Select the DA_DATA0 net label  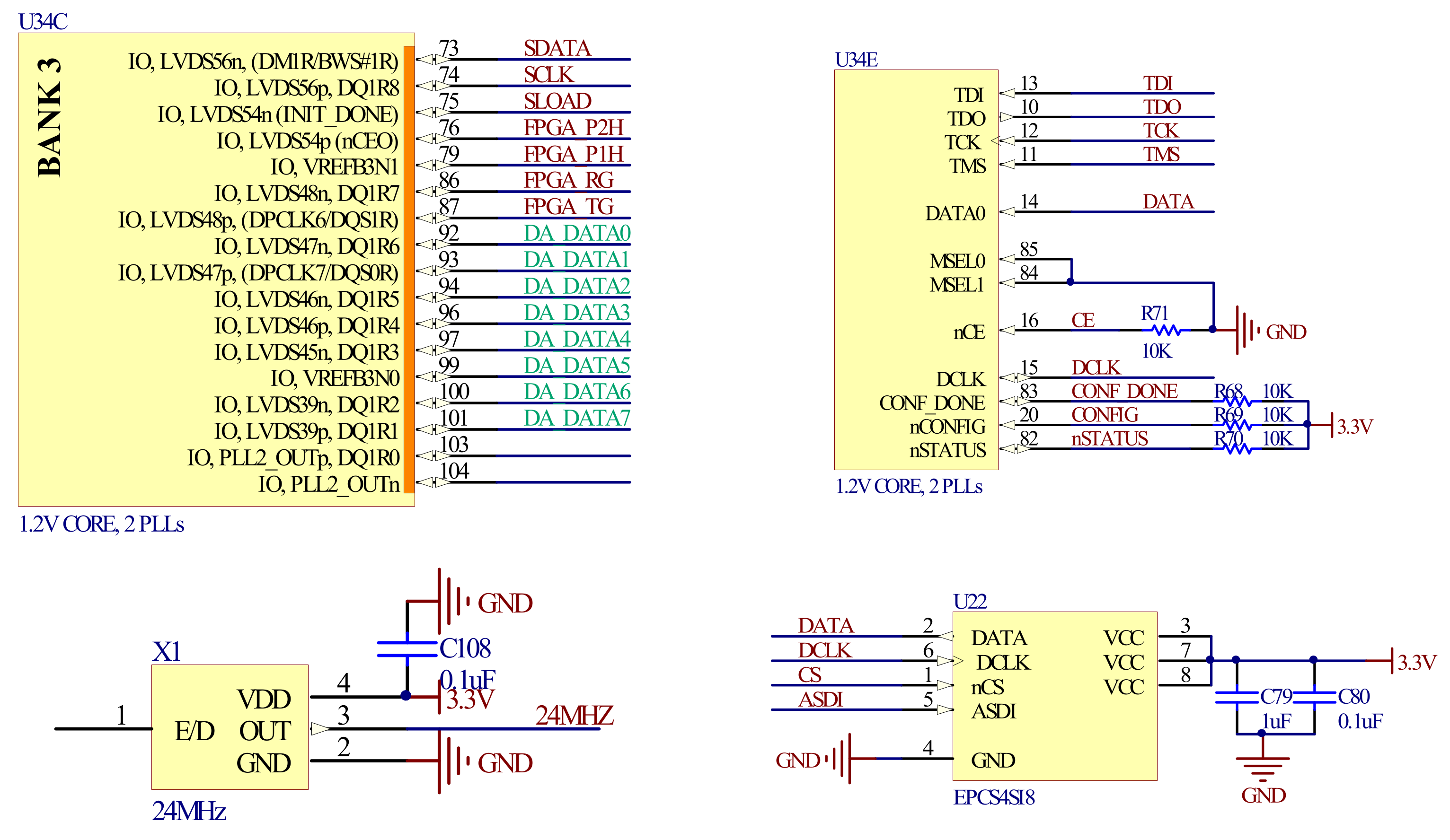coord(576,234)
